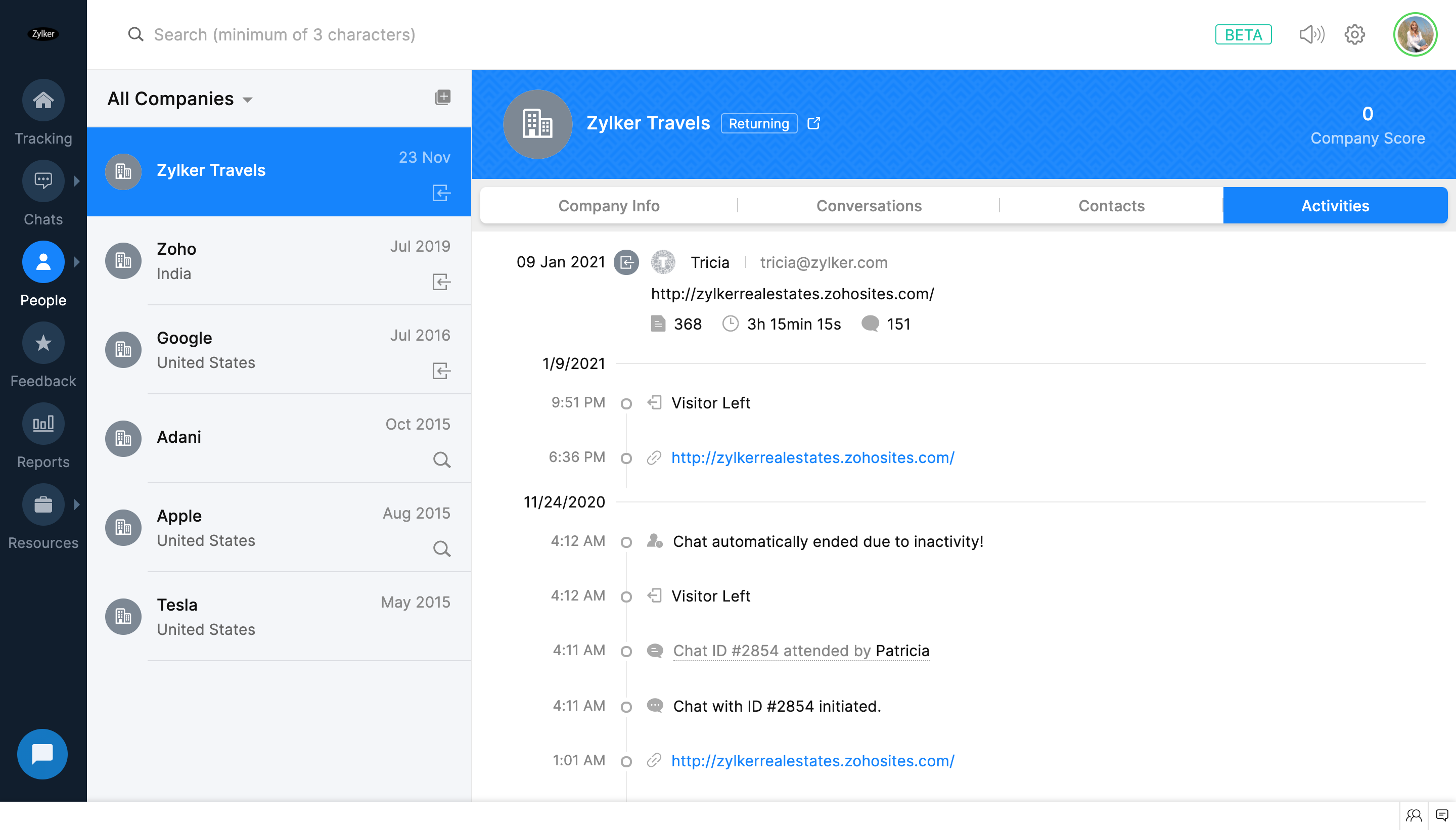Viewport: 1456px width, 830px height.
Task: Open the settings gear icon
Action: point(1354,35)
